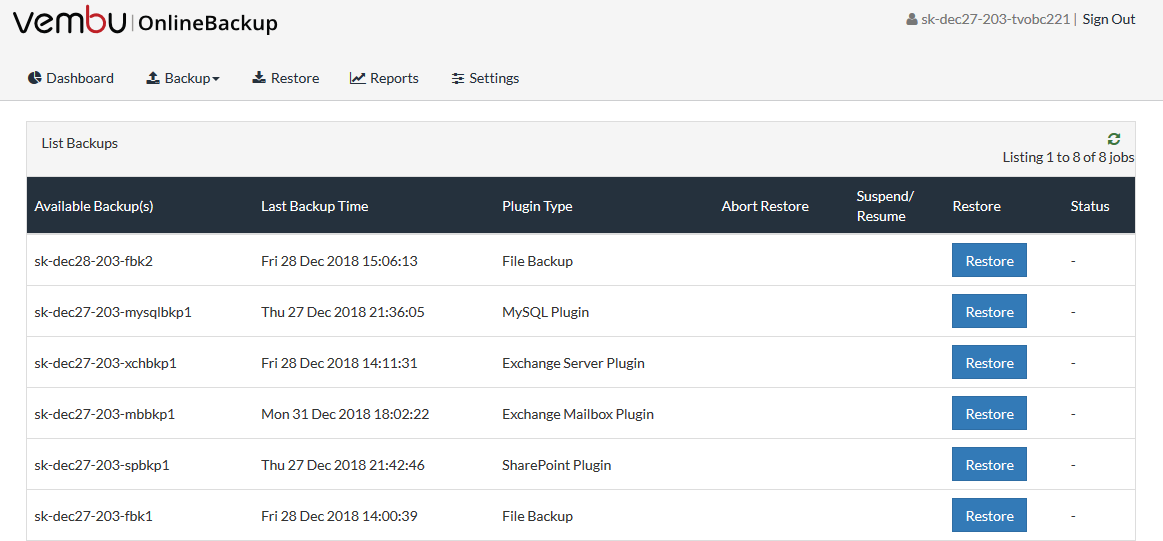The image size is (1163, 541).
Task: Select backup name sk-dec27-203-xchbkp1
Action: click(105, 364)
